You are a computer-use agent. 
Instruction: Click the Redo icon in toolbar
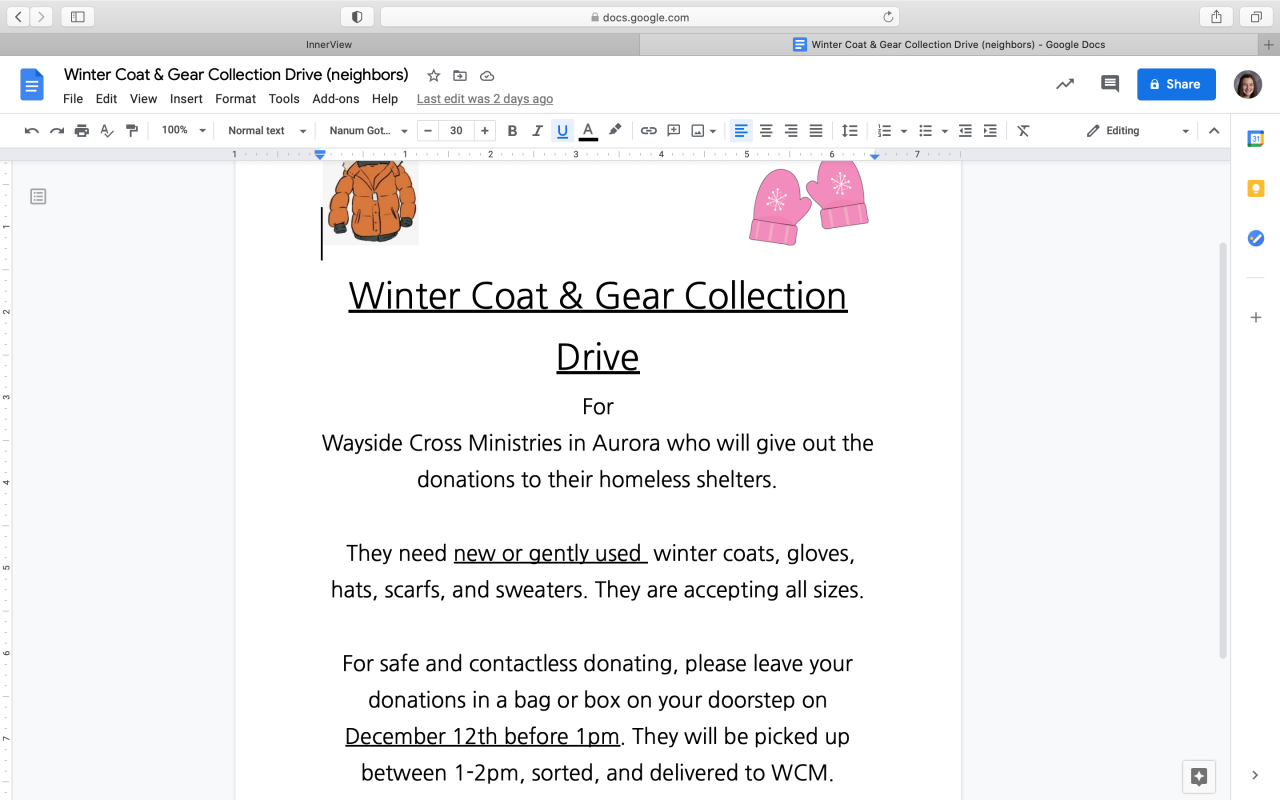pyautogui.click(x=57, y=131)
